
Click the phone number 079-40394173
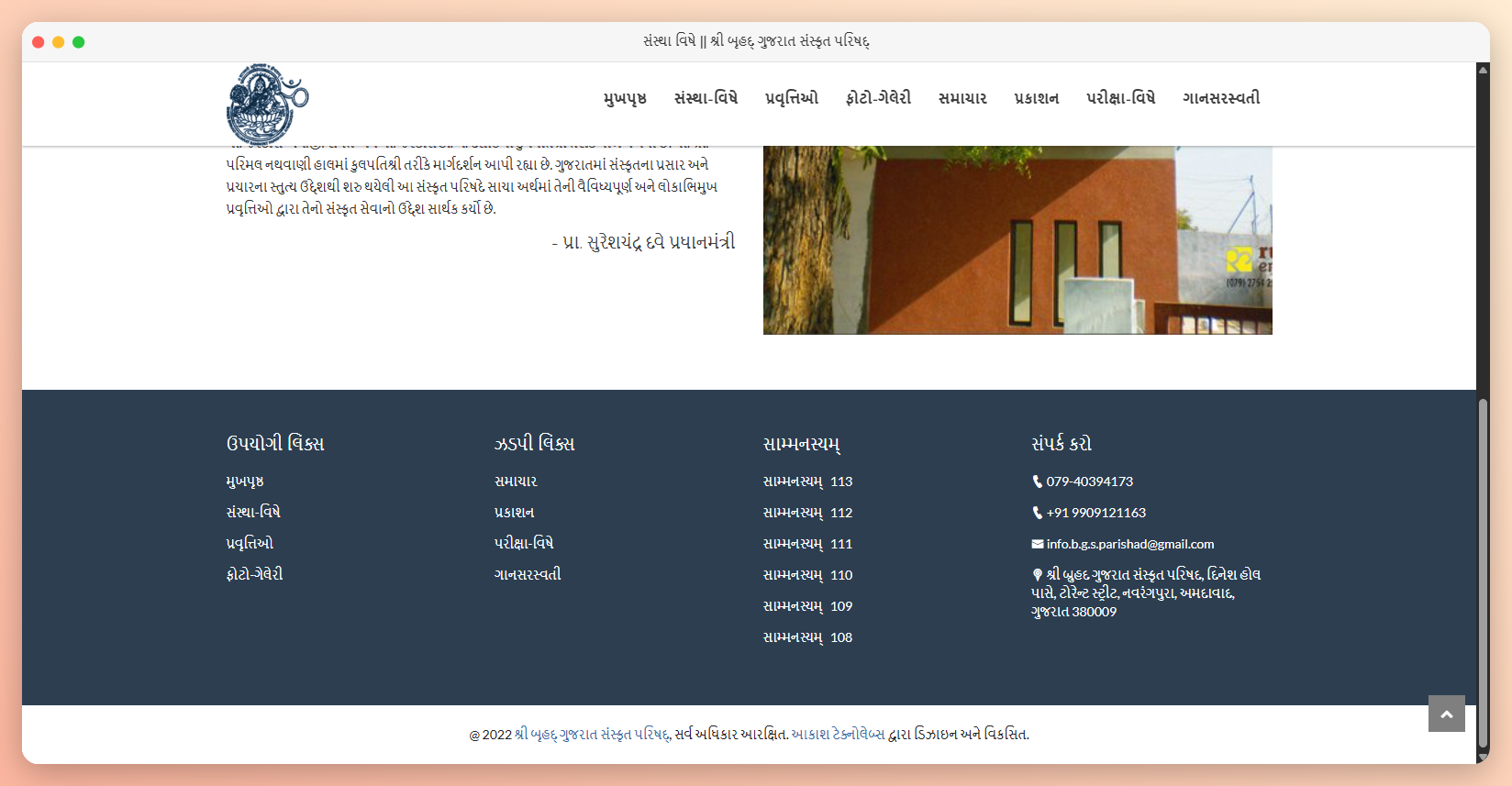click(1089, 482)
